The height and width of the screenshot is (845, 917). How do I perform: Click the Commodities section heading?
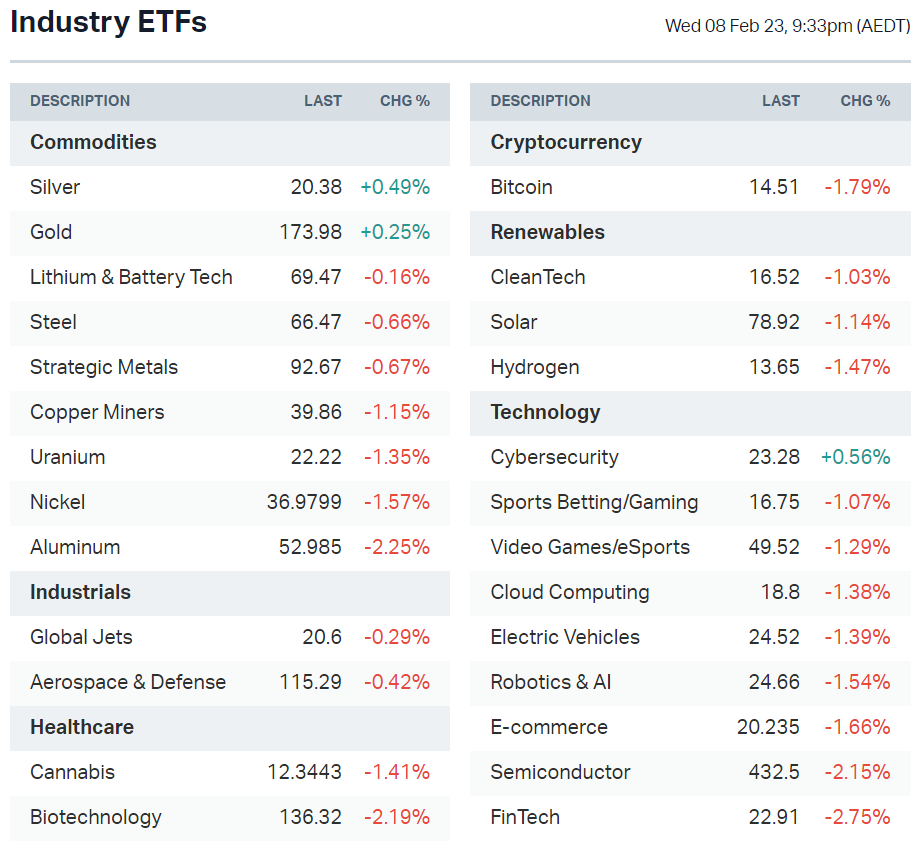(x=93, y=142)
